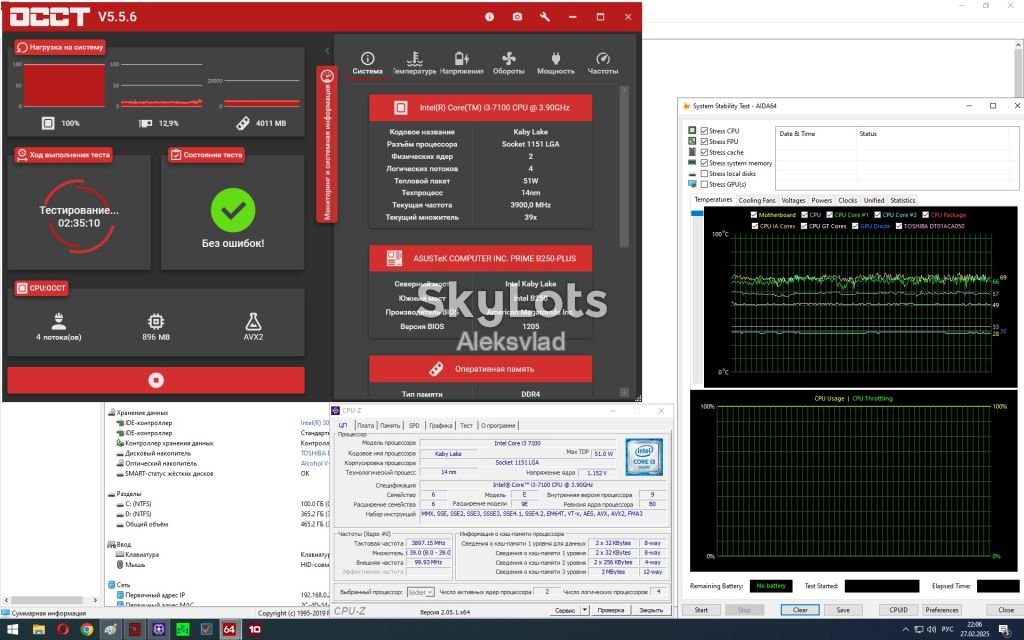The height and width of the screenshot is (640, 1024).
Task: Click the 896 MB memory chip icon
Action: (156, 321)
